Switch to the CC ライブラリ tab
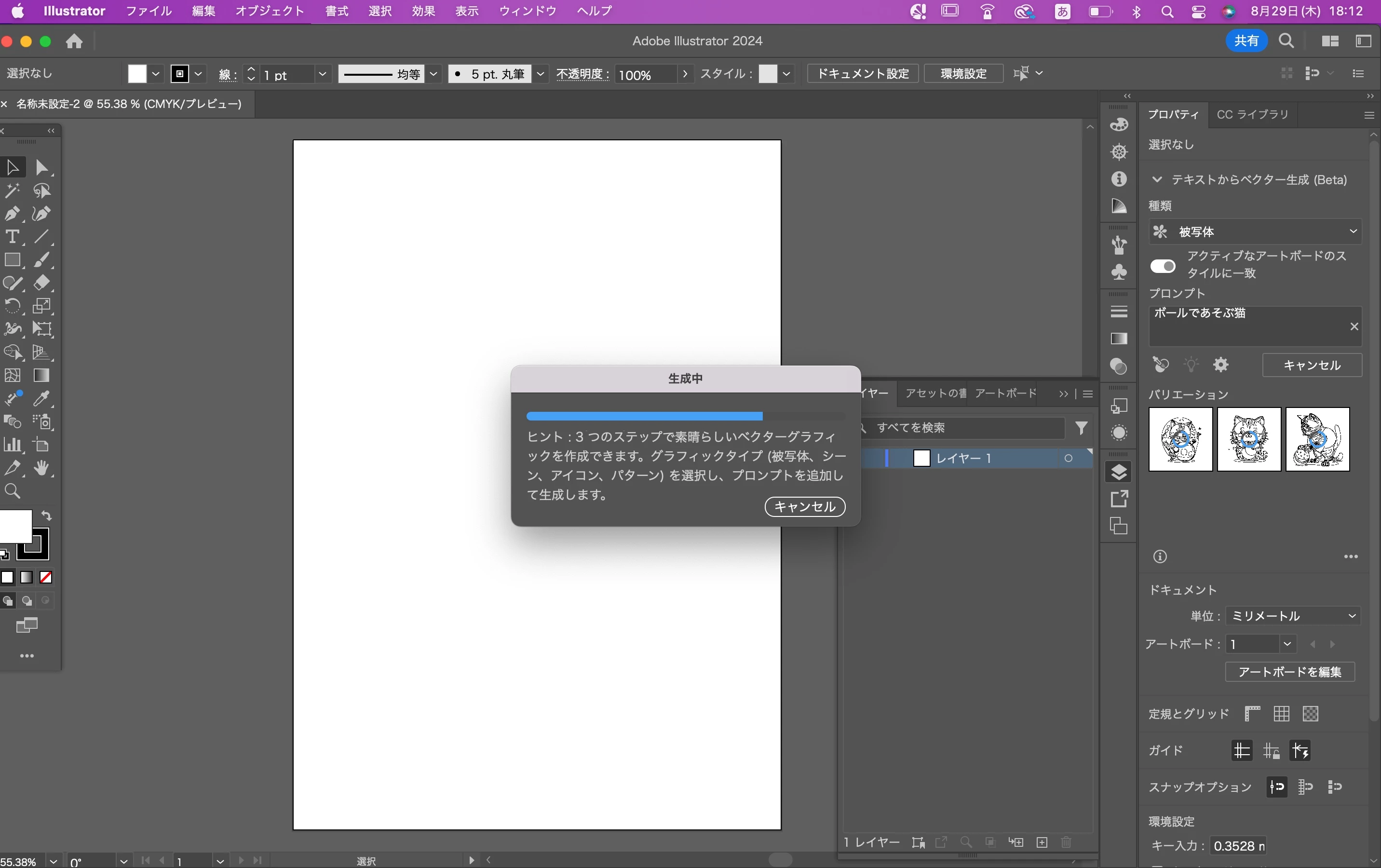 pos(1253,115)
